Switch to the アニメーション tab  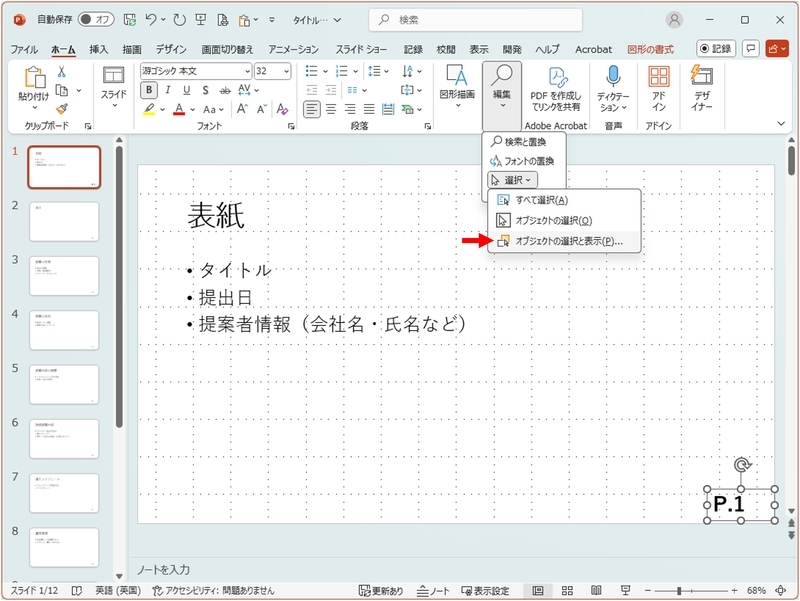pos(293,49)
